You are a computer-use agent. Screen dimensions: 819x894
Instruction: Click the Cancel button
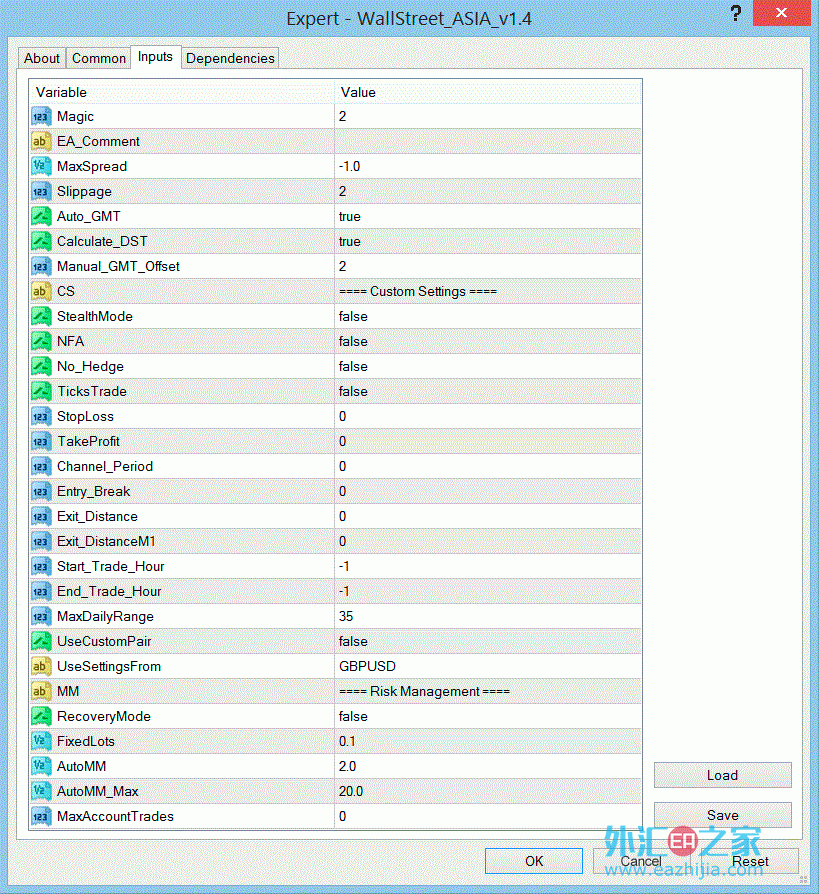[641, 861]
